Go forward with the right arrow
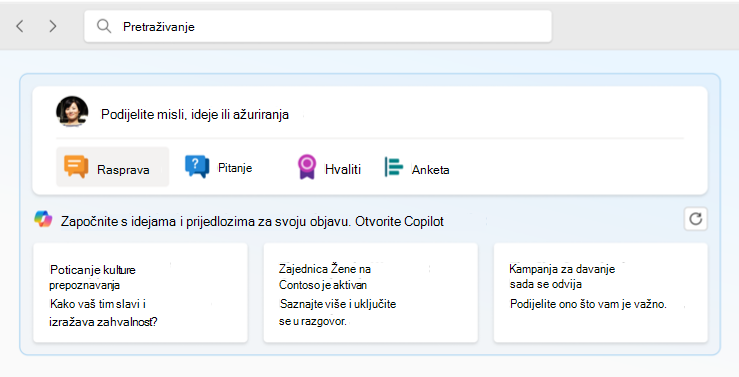739x377 pixels. [x=52, y=26]
